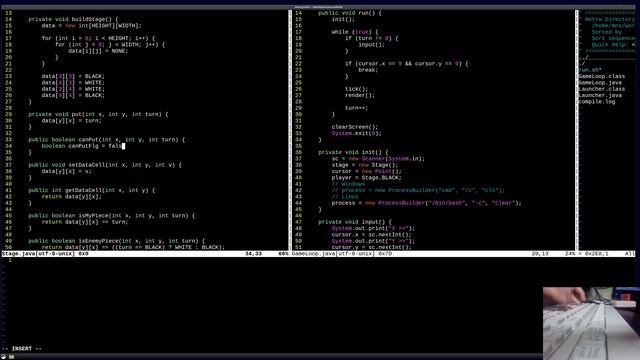The image size is (640, 360).
Task: Go to parent directory ../ in Netrw
Action: click(x=584, y=57)
